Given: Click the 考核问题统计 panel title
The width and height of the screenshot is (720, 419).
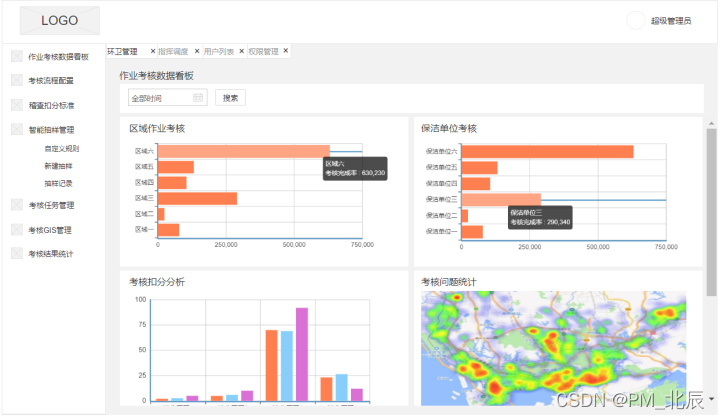Looking at the screenshot, I should point(449,282).
